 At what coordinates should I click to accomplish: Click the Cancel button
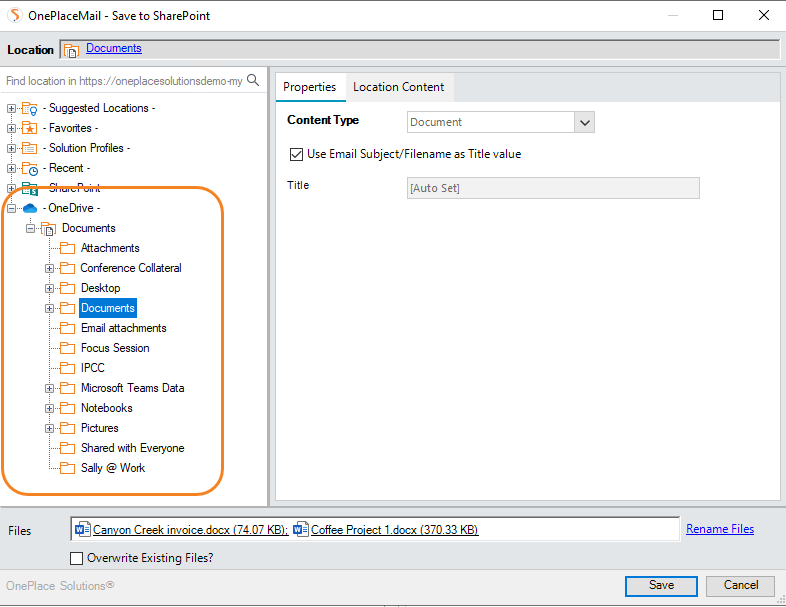click(x=740, y=585)
